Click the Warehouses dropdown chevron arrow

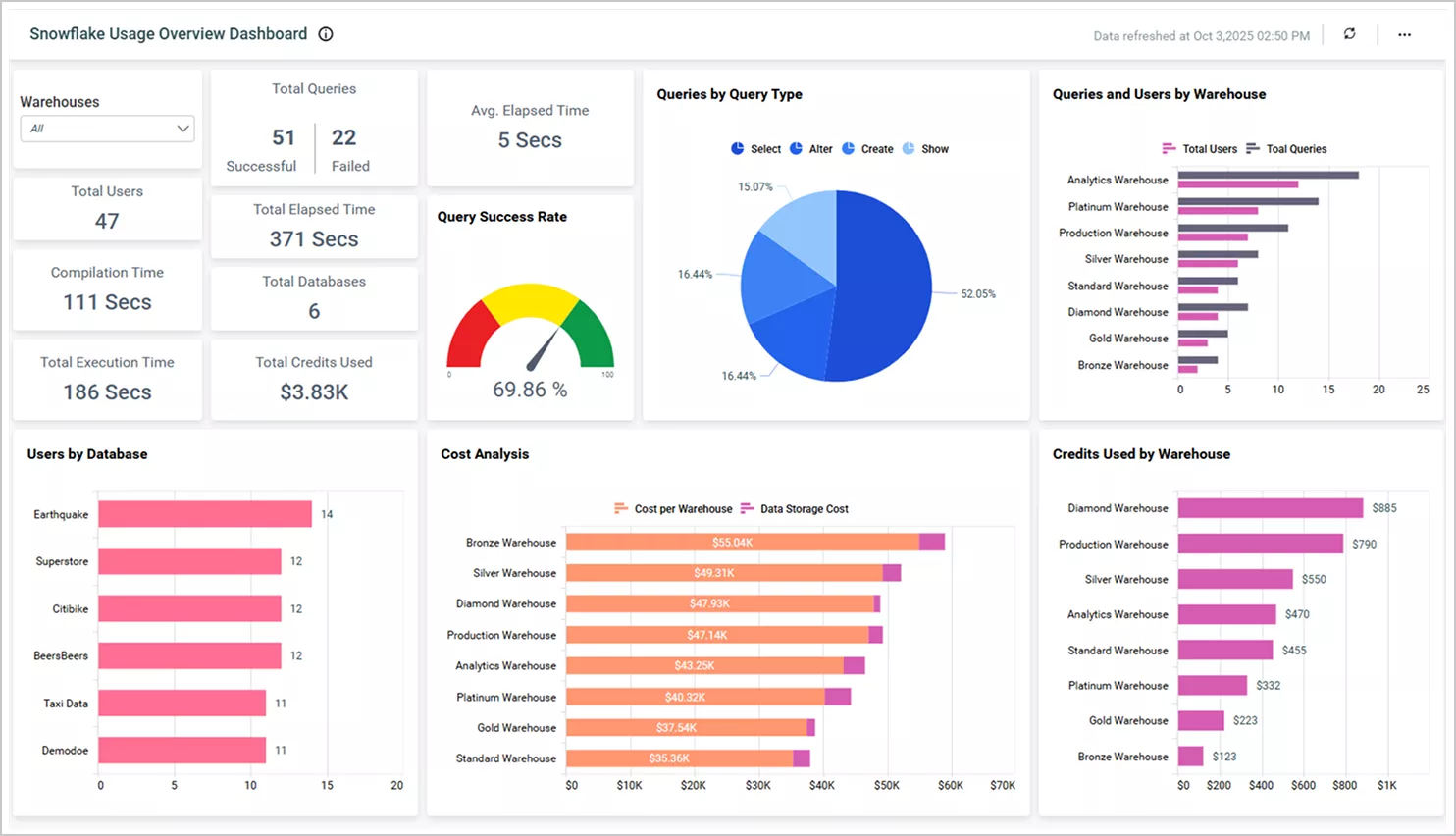click(182, 129)
